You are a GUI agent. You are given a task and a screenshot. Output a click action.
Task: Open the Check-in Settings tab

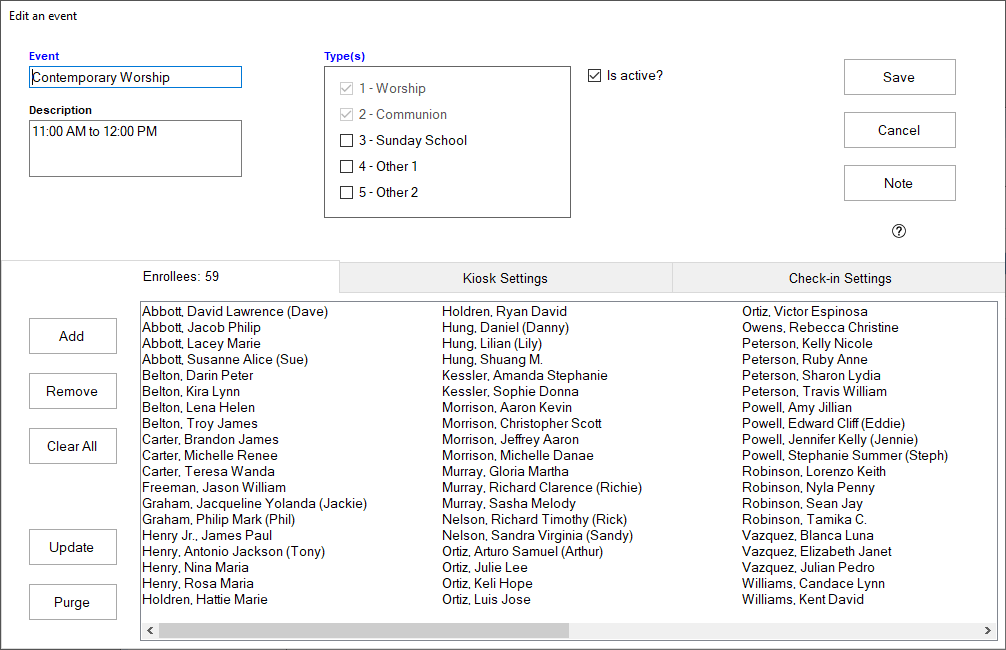tap(839, 278)
